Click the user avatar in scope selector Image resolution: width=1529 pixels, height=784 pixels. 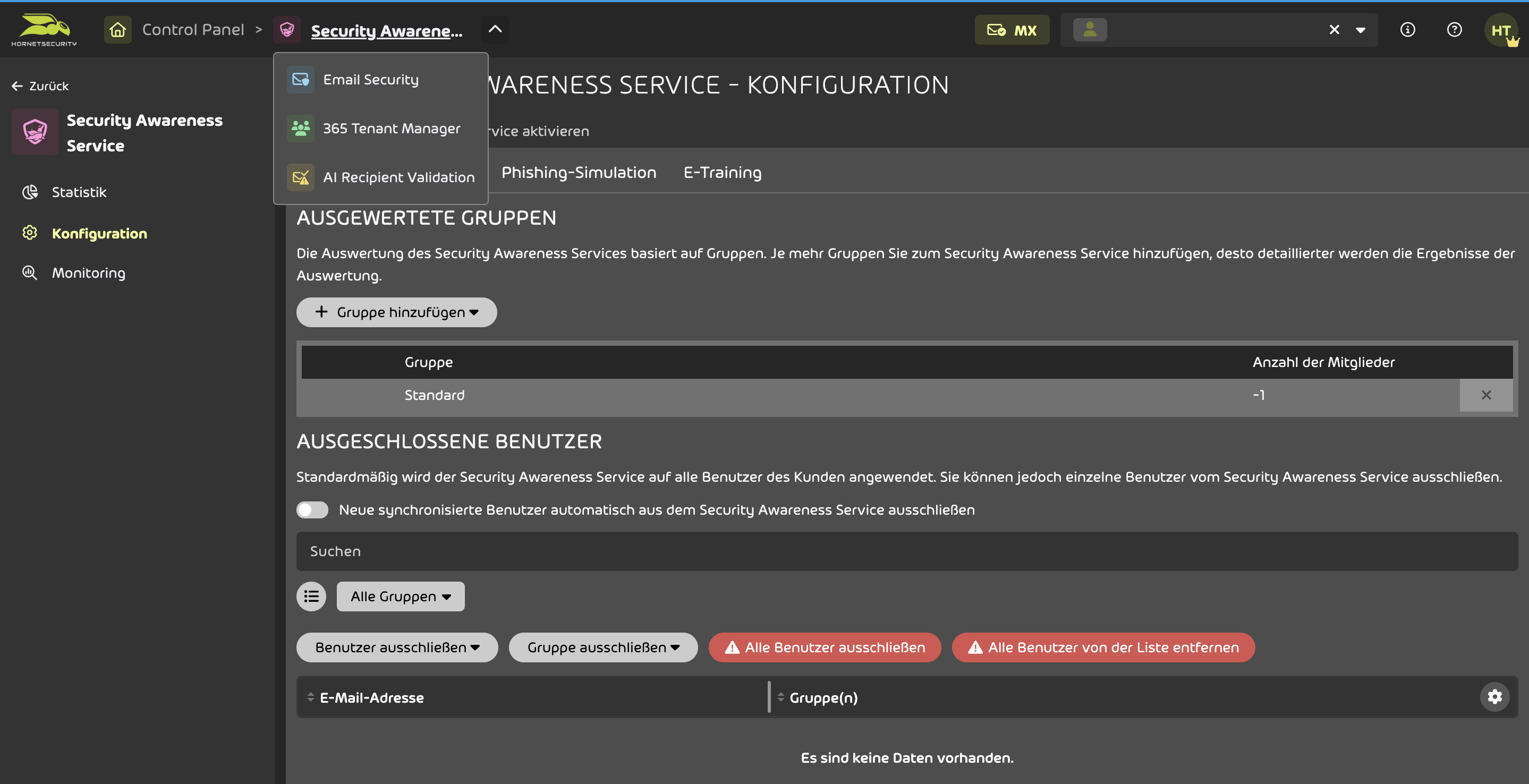(x=1090, y=30)
